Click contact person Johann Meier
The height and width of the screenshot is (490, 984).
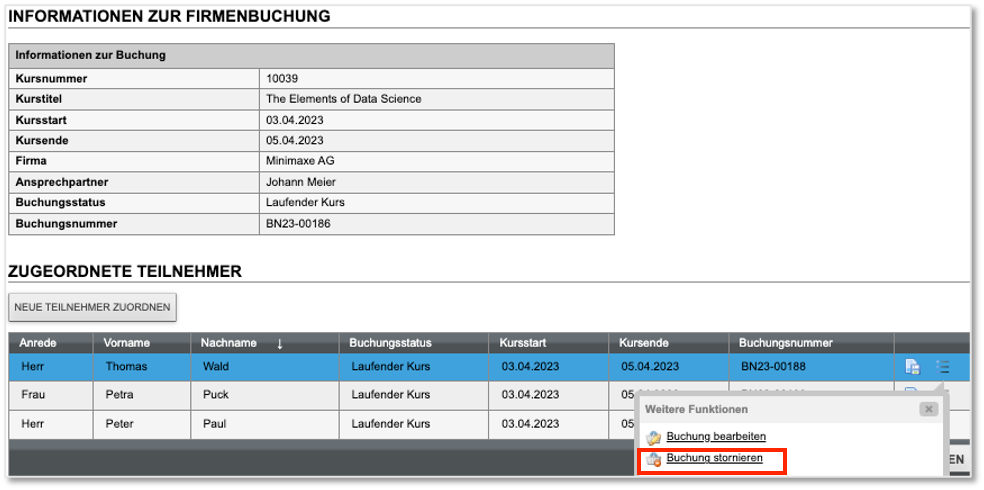[301, 182]
